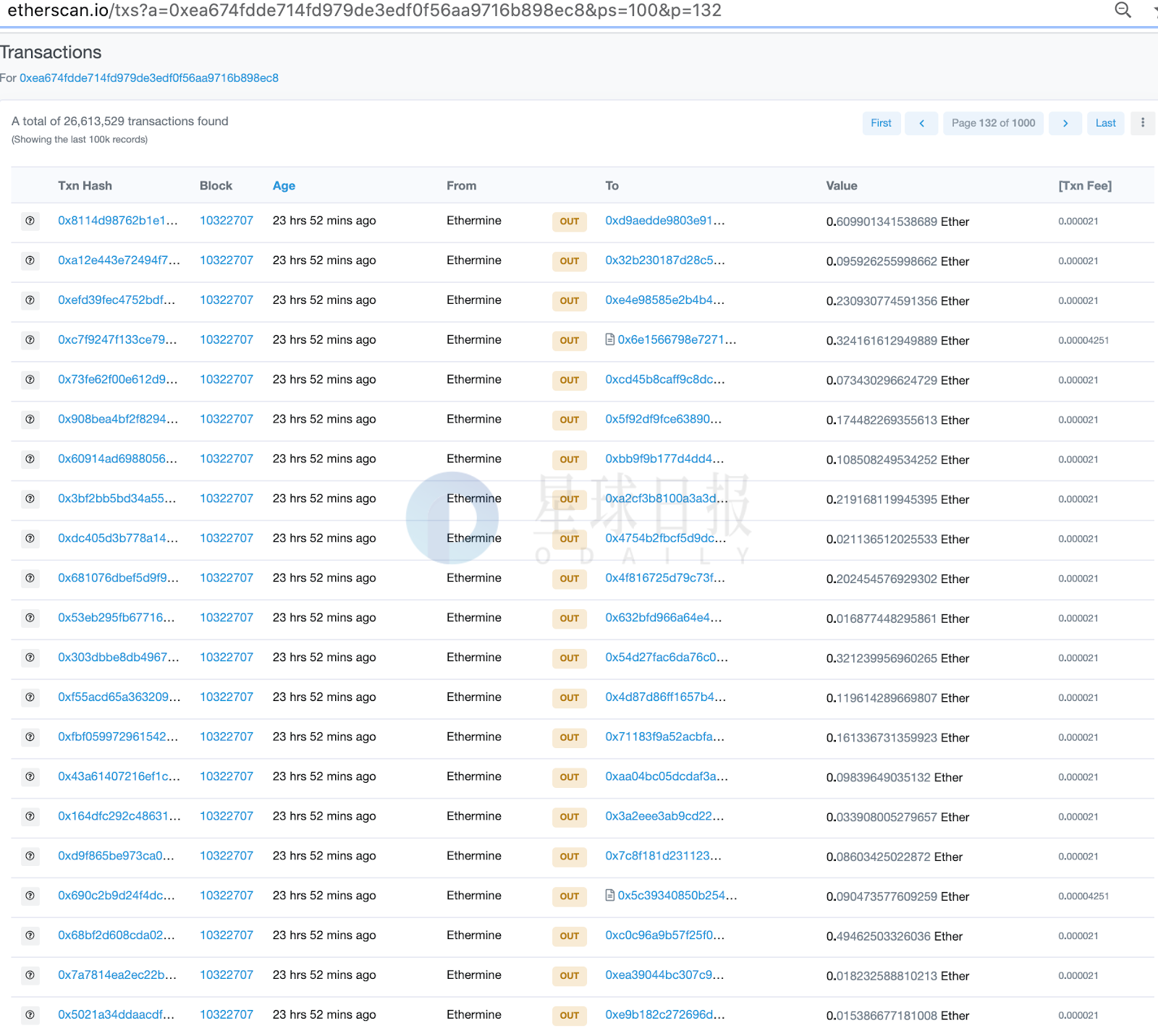
Task: View details eye icon for 0xd9f865be973ca0
Action: point(30,857)
